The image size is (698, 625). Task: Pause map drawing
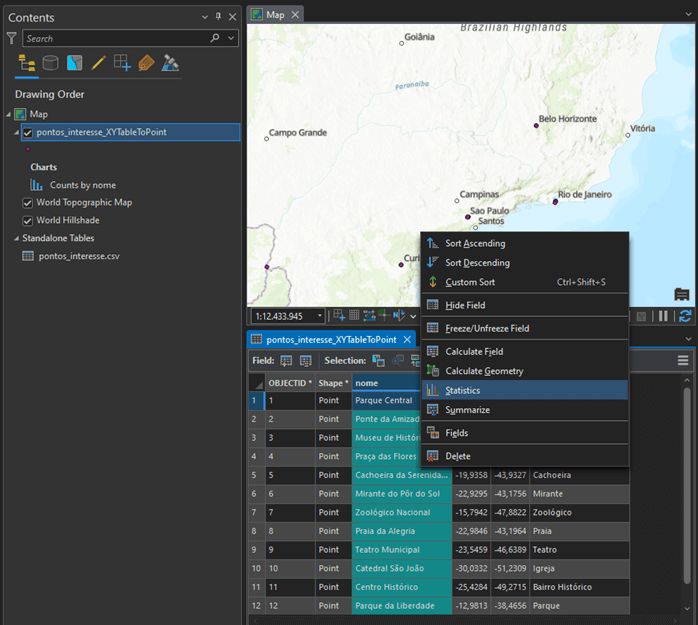tap(662, 316)
